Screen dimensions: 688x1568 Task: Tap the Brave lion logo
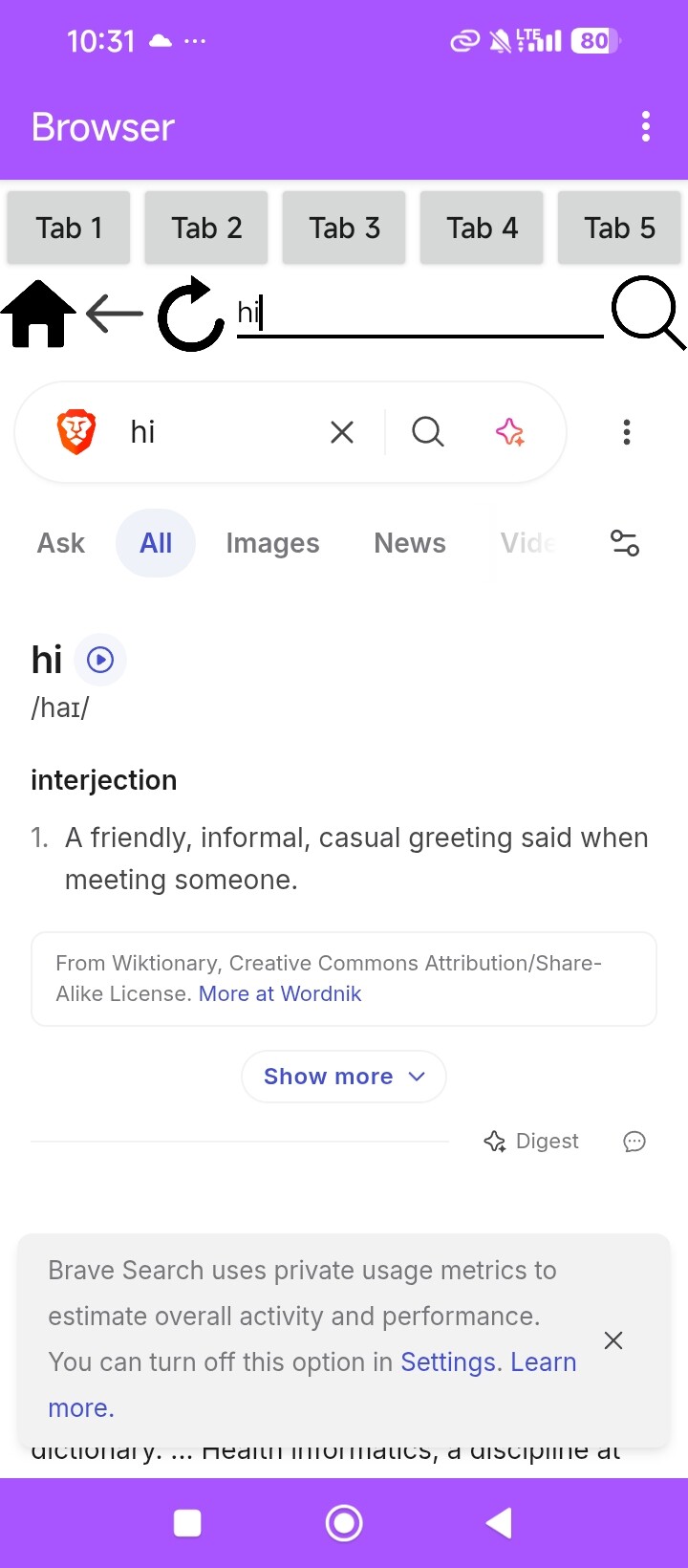click(76, 432)
